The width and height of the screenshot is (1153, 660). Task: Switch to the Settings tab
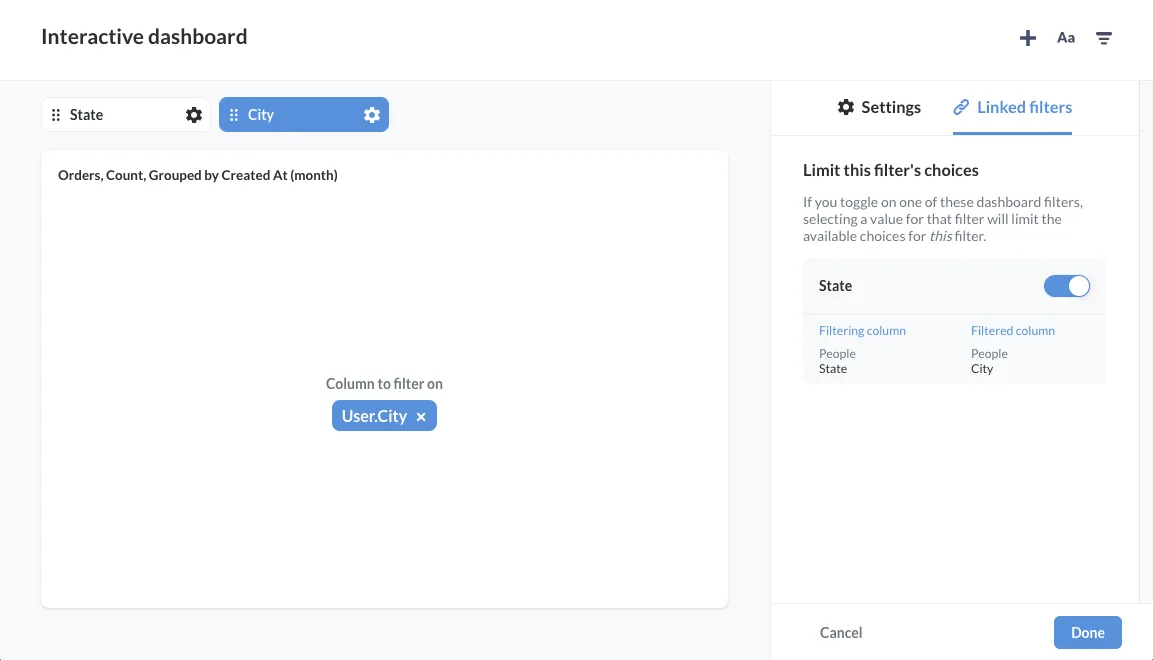(879, 107)
